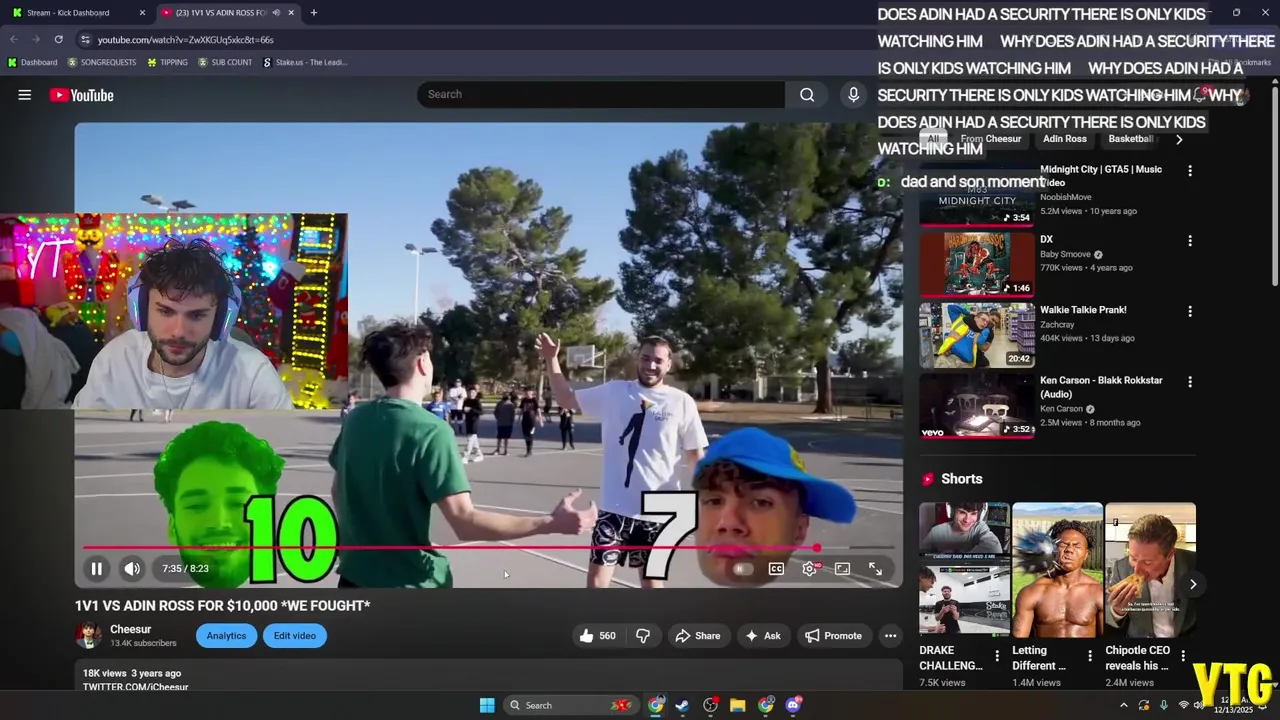The width and height of the screenshot is (1280, 720).
Task: Open the YouTube hamburger guide menu
Action: click(x=25, y=95)
